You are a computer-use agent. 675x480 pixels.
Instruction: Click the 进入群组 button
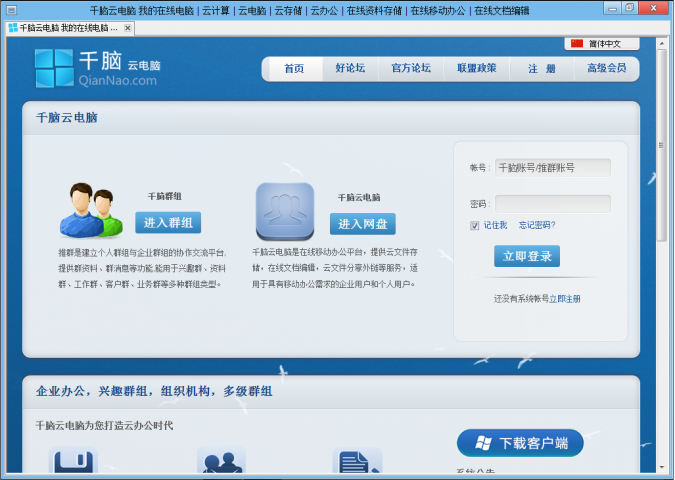[x=168, y=223]
